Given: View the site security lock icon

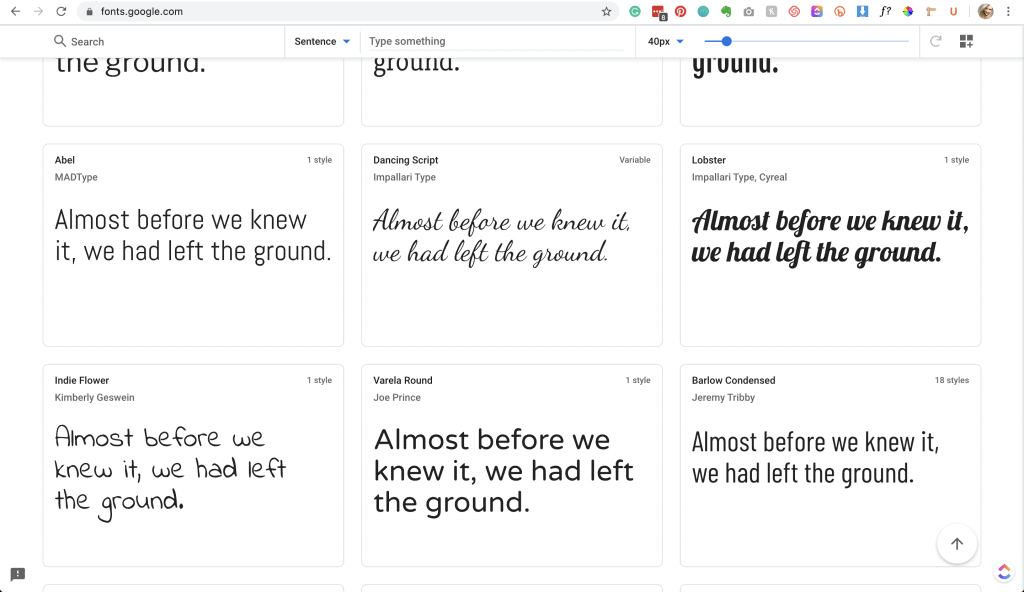Looking at the screenshot, I should coord(89,11).
